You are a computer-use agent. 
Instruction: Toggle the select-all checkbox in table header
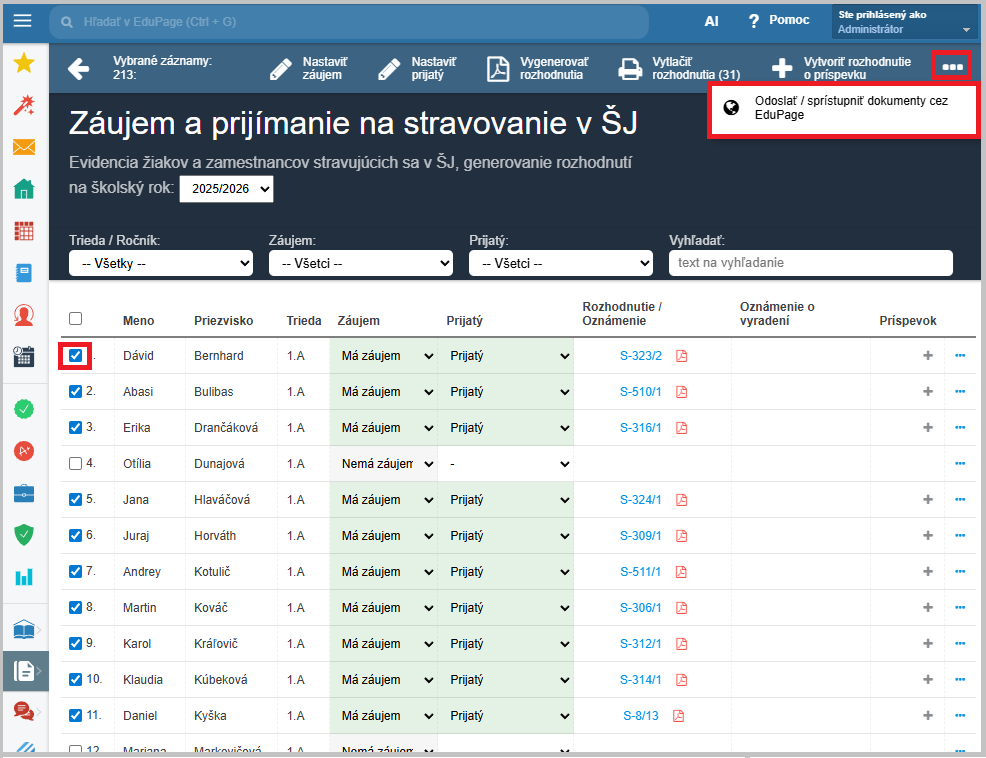76,319
